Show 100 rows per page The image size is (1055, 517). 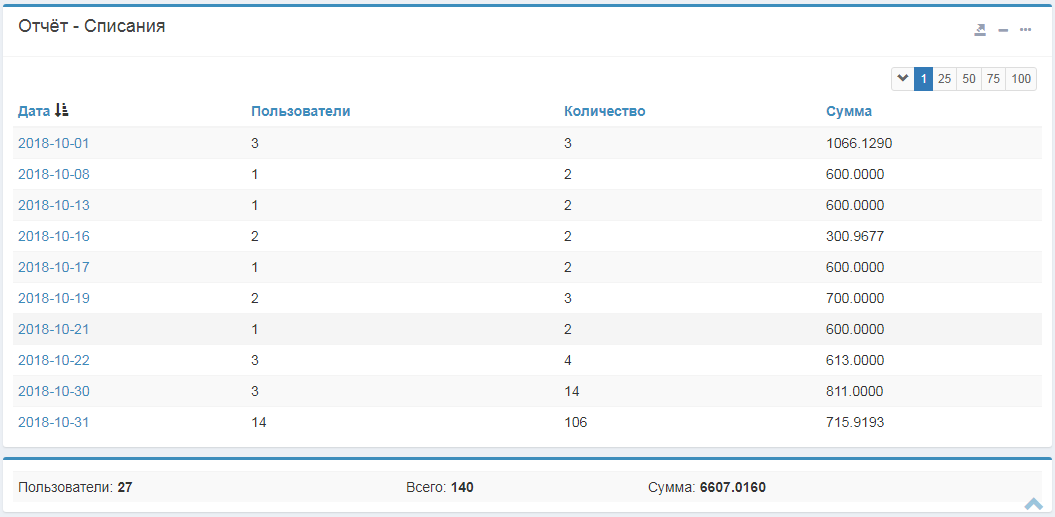click(1020, 79)
